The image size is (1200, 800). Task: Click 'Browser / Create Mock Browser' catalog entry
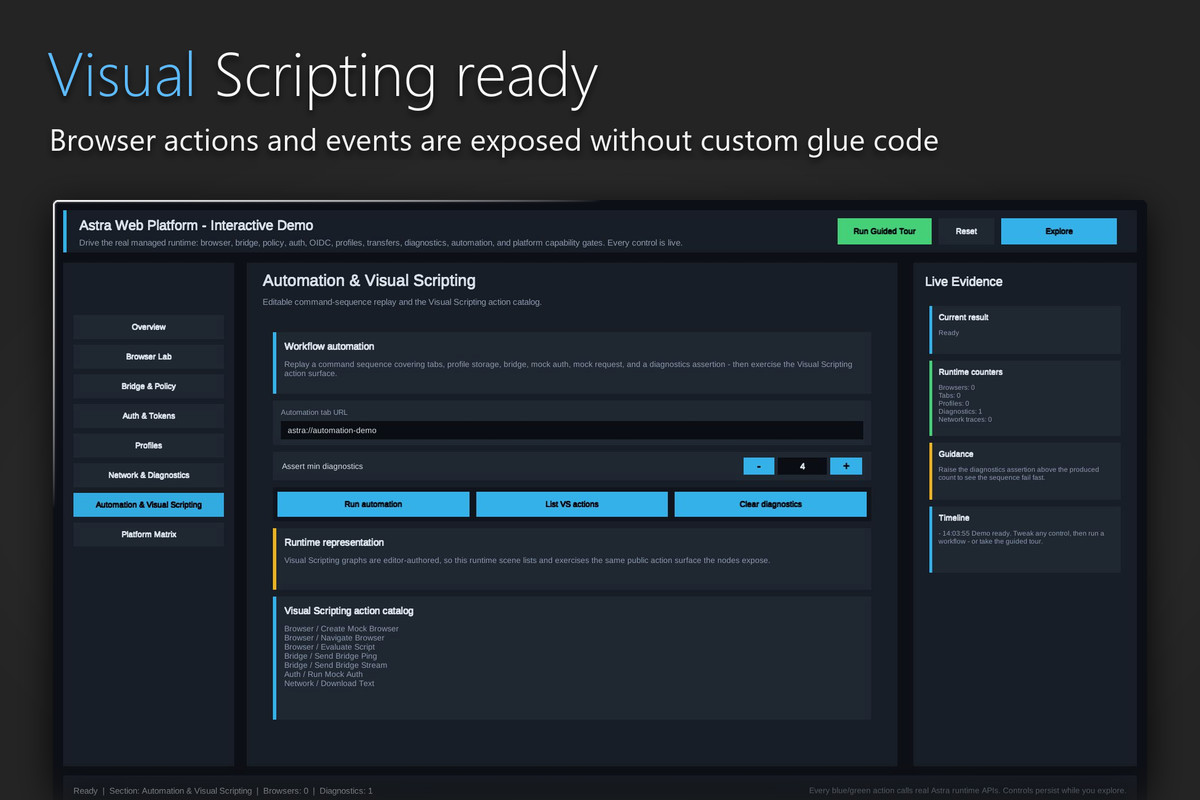tap(341, 629)
